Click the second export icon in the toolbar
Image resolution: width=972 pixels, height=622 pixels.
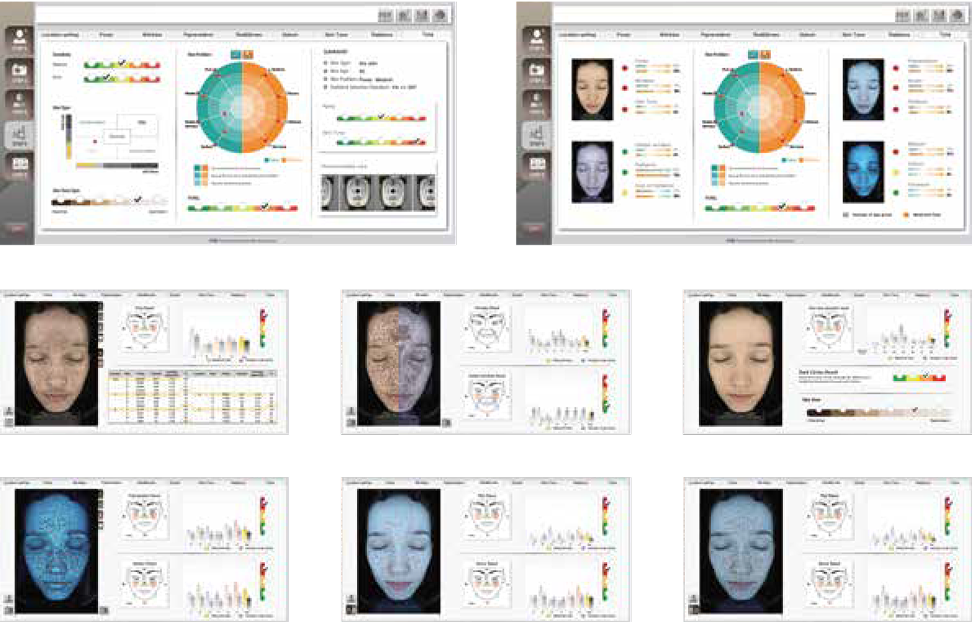point(420,14)
